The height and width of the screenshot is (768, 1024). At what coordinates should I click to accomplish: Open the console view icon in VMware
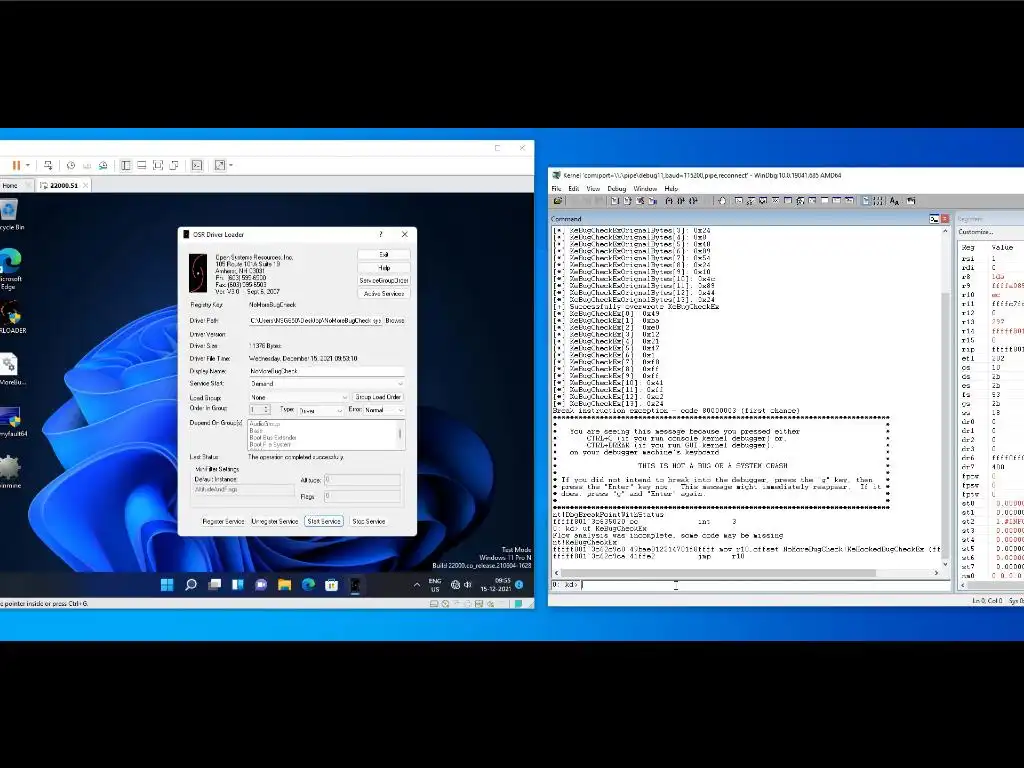click(197, 165)
